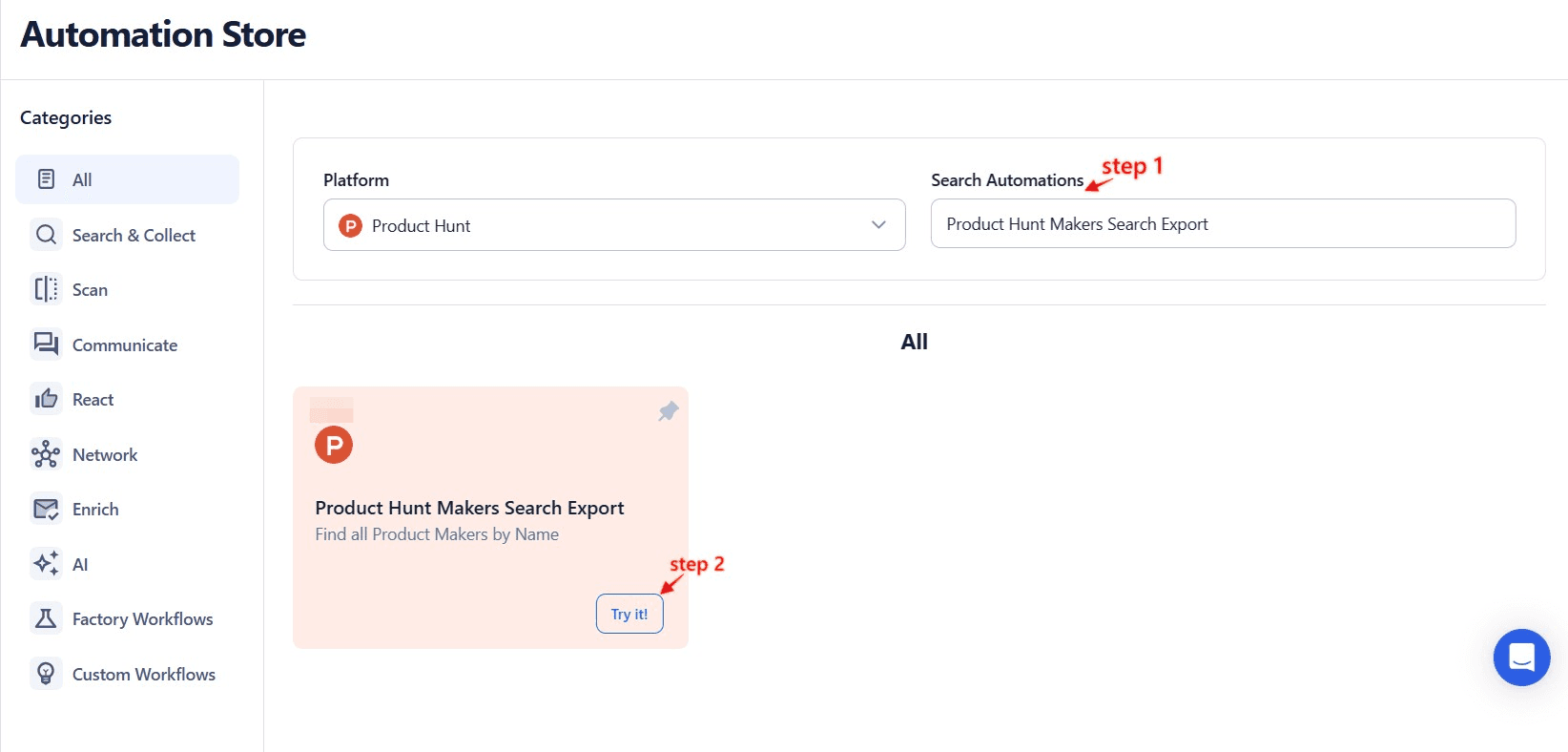Select the Communicate category icon
Viewport: 1568px width, 752px height.
[46, 344]
